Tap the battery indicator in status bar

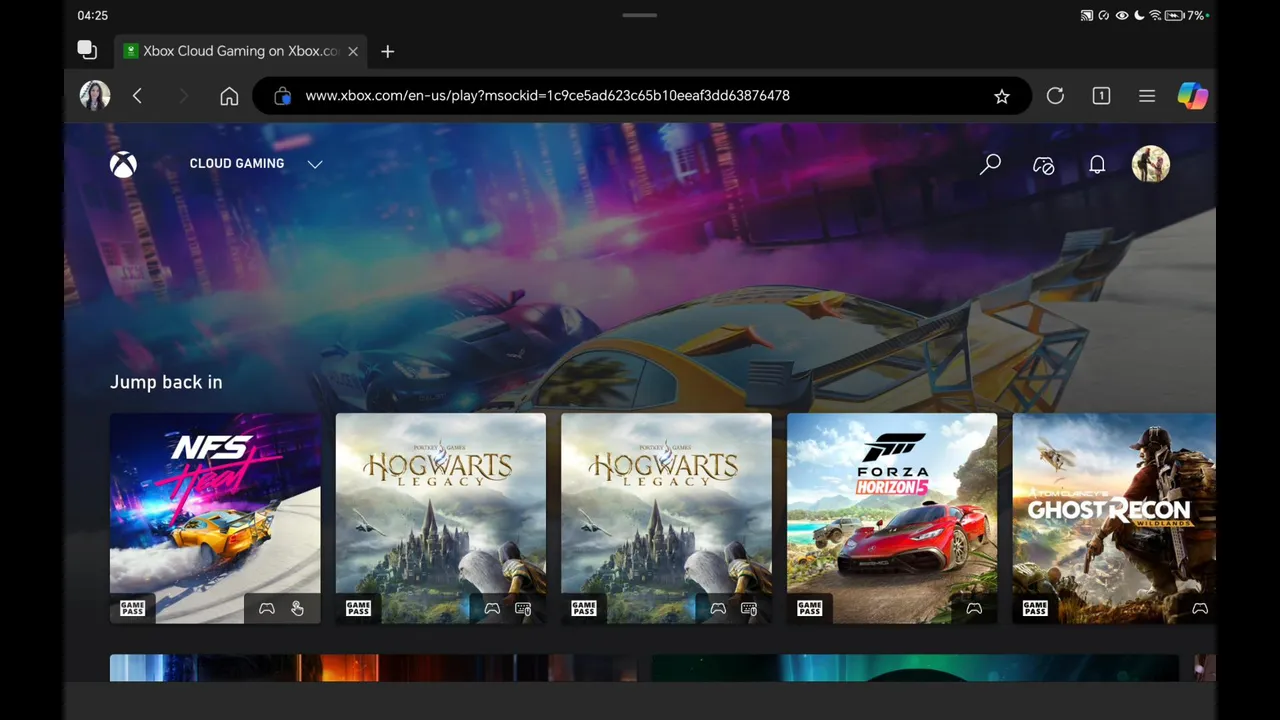[1176, 15]
